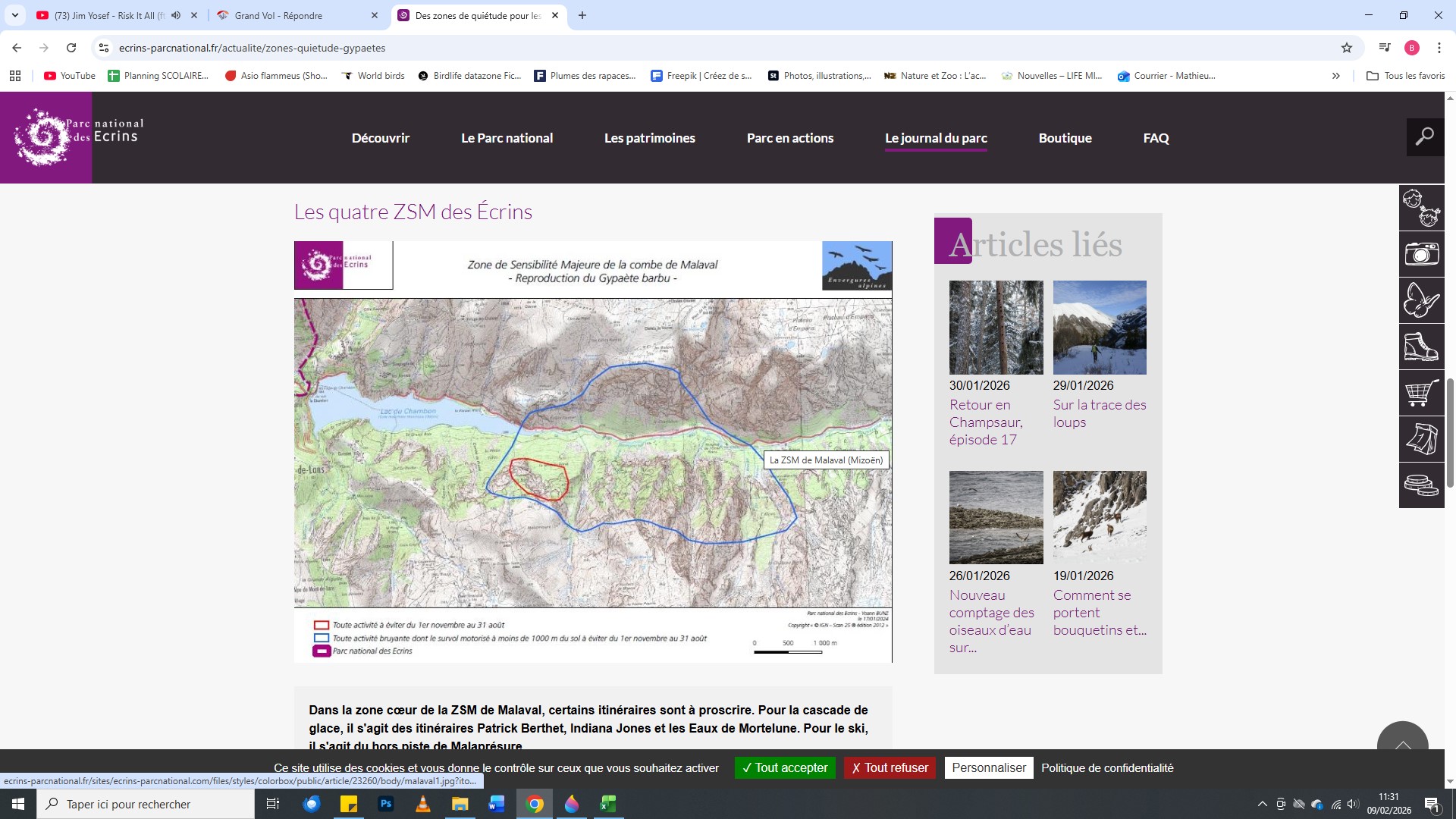Expand the hidden bookmarks overflow chevron
Screen dimensions: 1456x819
1335,76
